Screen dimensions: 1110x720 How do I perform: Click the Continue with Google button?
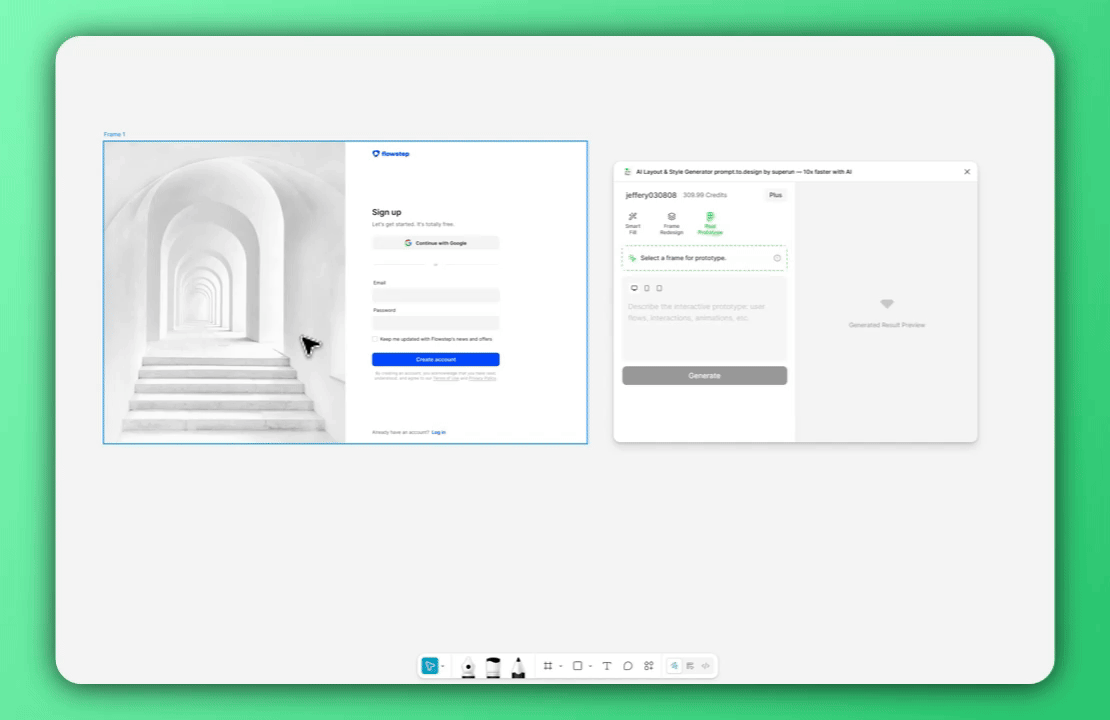coord(435,243)
